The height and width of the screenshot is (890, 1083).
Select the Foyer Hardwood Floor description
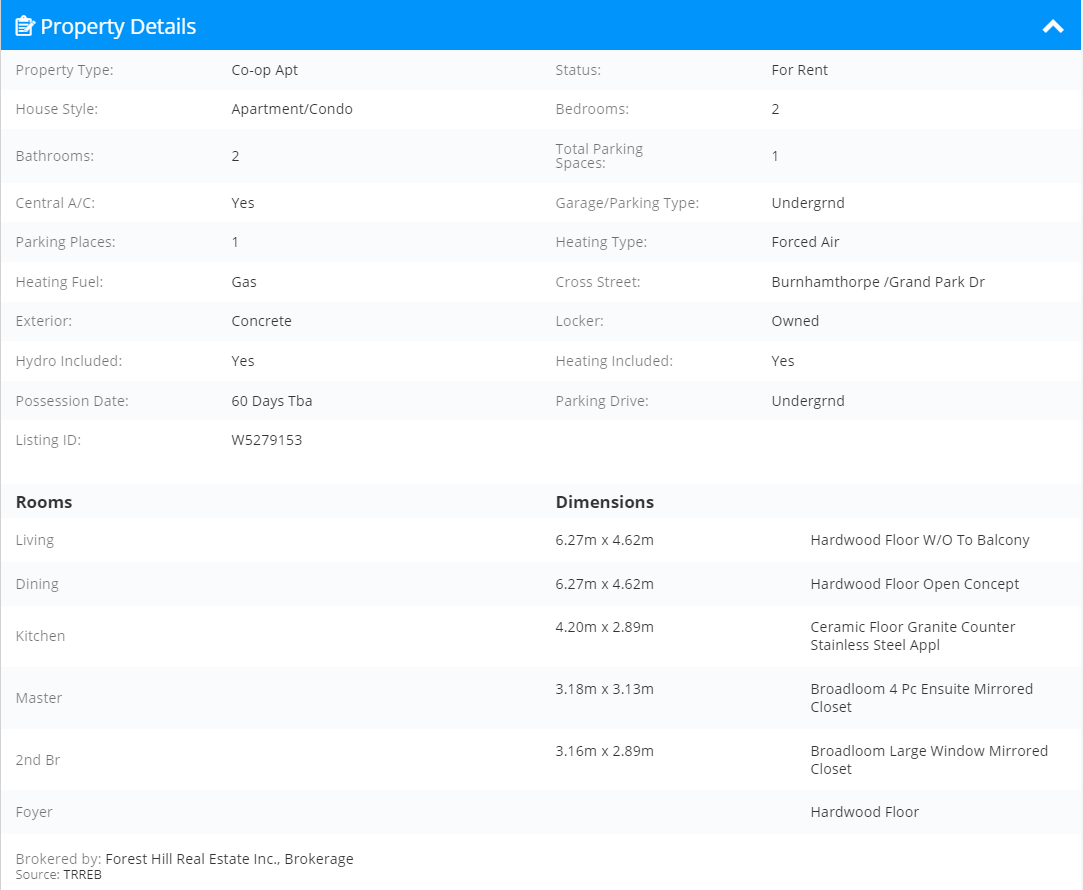coord(865,812)
